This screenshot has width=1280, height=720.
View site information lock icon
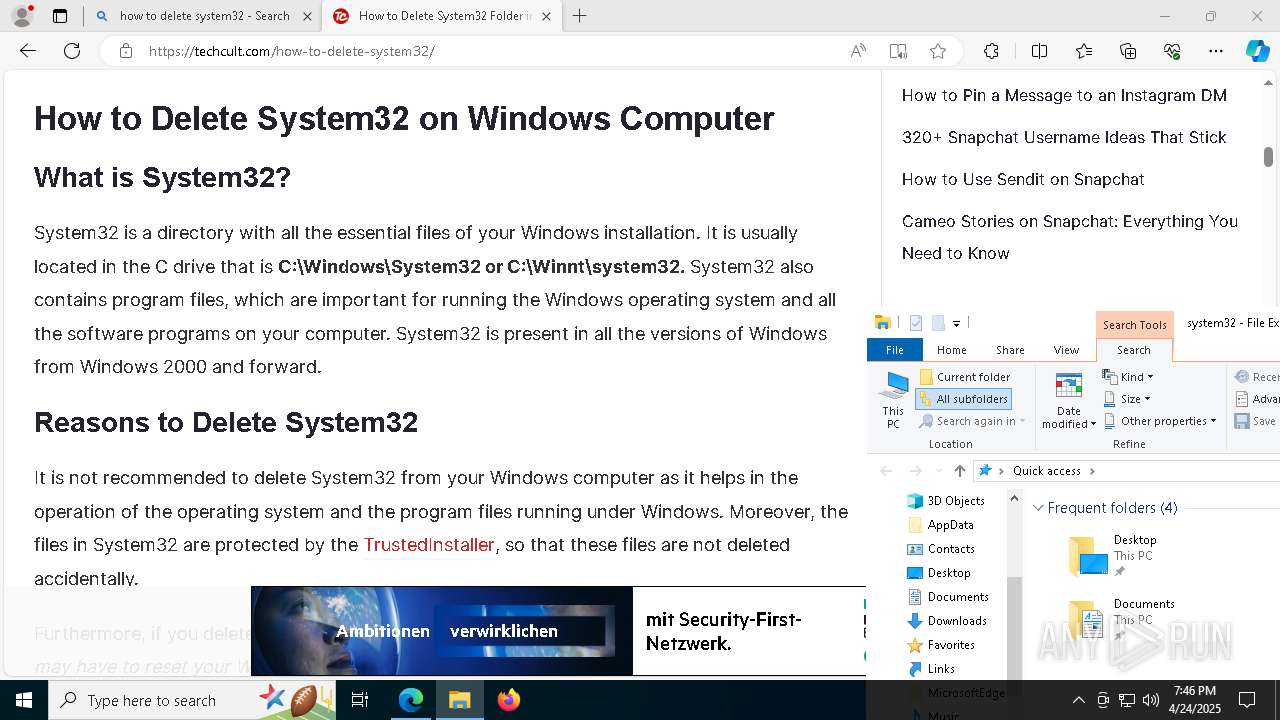126,51
